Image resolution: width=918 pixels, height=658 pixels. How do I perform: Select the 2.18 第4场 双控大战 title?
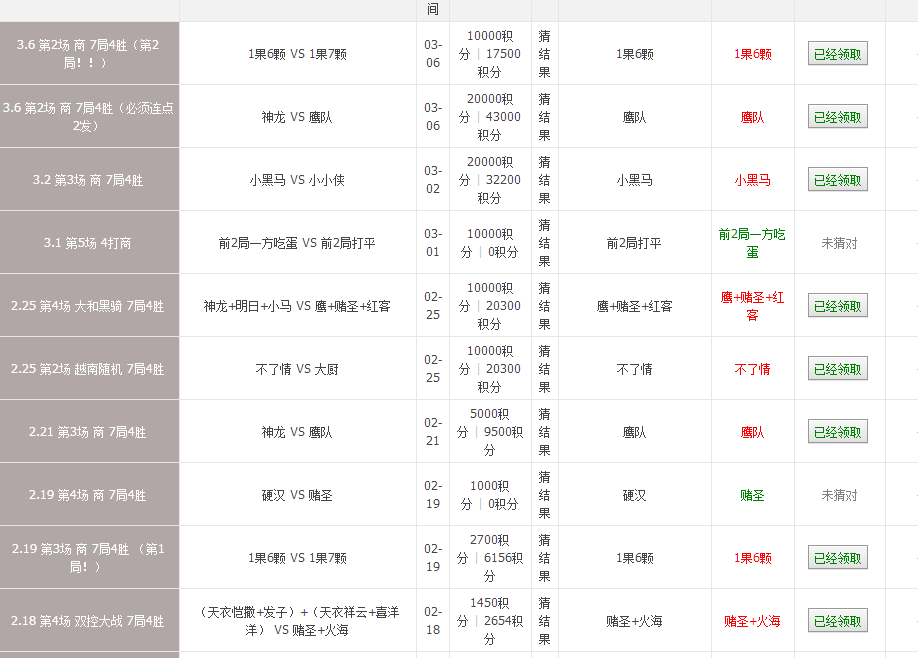click(x=88, y=621)
